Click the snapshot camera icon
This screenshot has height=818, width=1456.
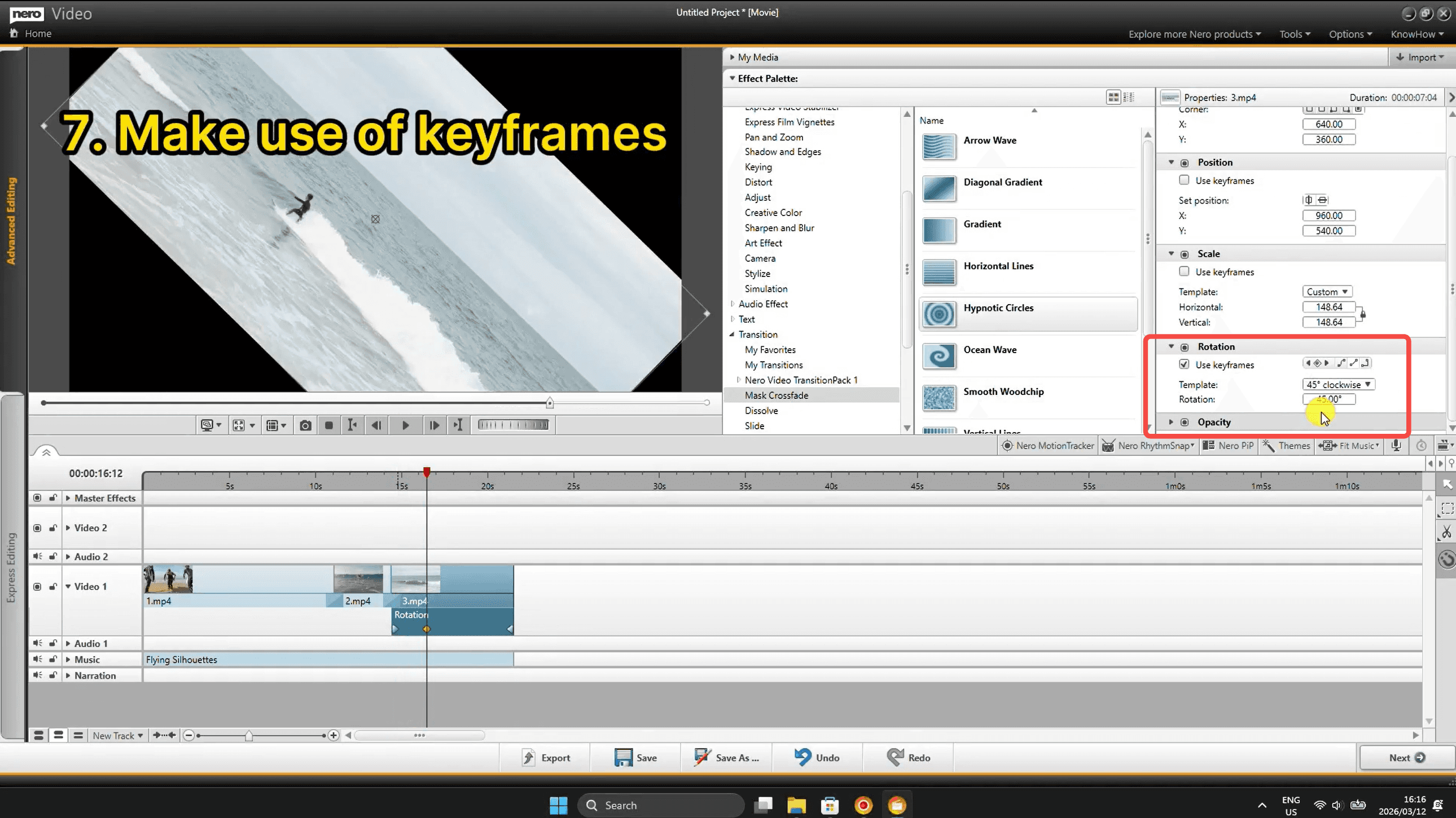coord(305,425)
